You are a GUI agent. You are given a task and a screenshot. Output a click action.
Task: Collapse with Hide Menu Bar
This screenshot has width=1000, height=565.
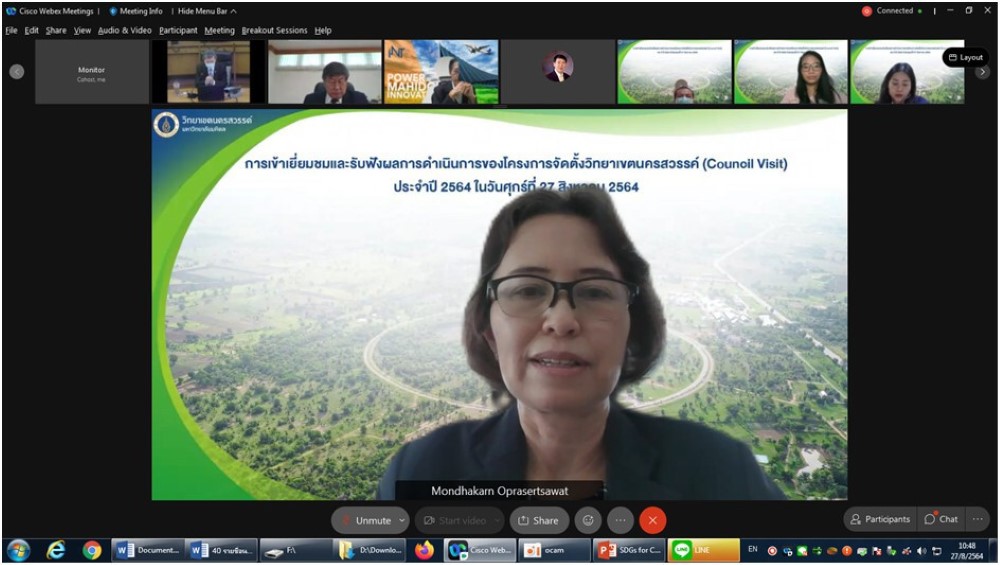tap(207, 11)
